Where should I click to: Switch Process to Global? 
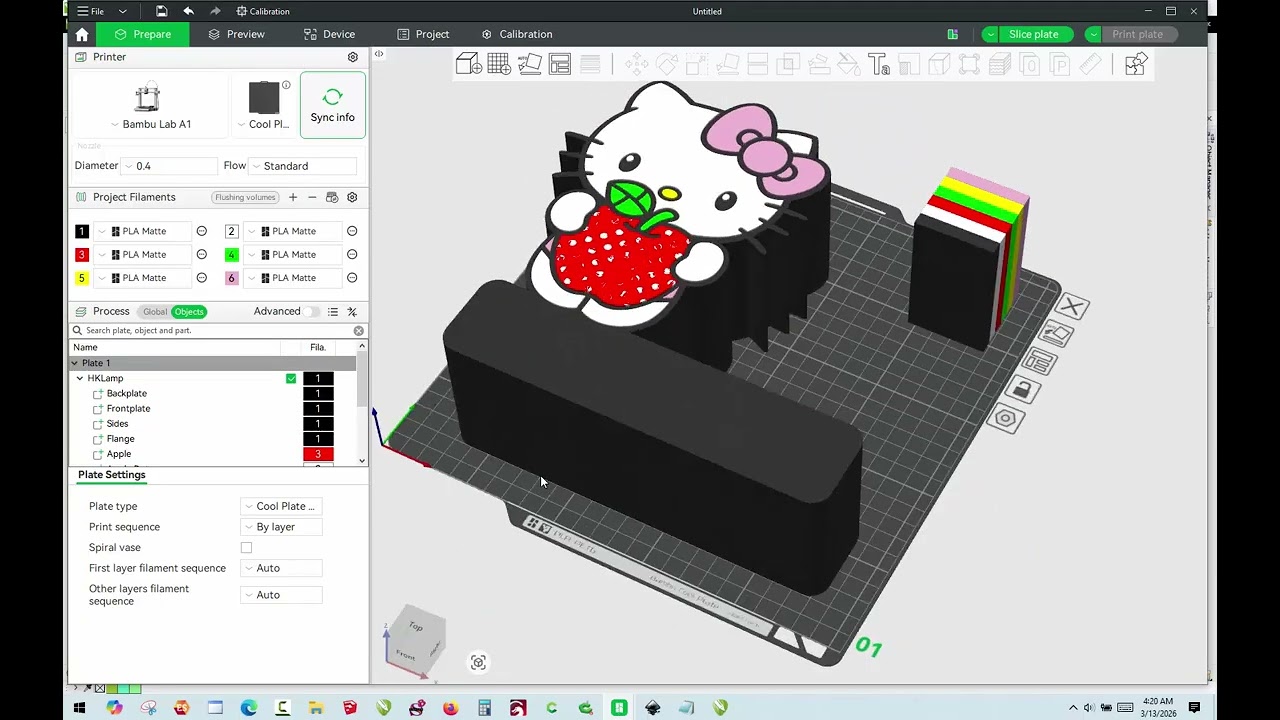[154, 312]
